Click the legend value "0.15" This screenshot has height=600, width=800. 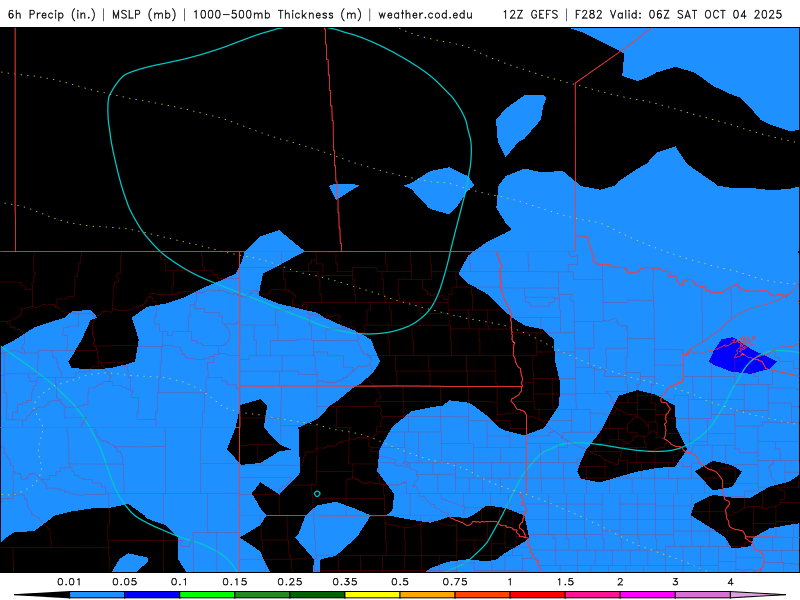click(235, 582)
